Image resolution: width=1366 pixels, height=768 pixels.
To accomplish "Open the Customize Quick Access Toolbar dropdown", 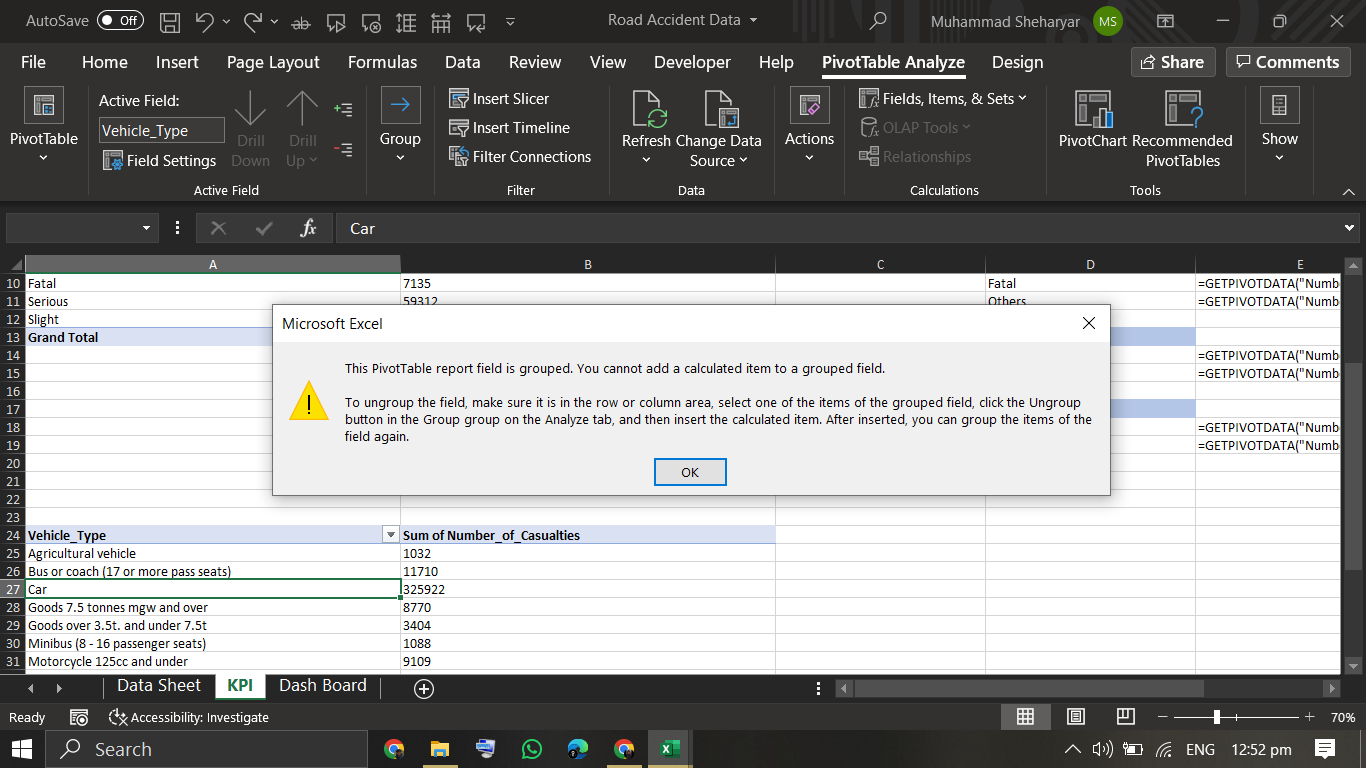I will pyautogui.click(x=511, y=20).
